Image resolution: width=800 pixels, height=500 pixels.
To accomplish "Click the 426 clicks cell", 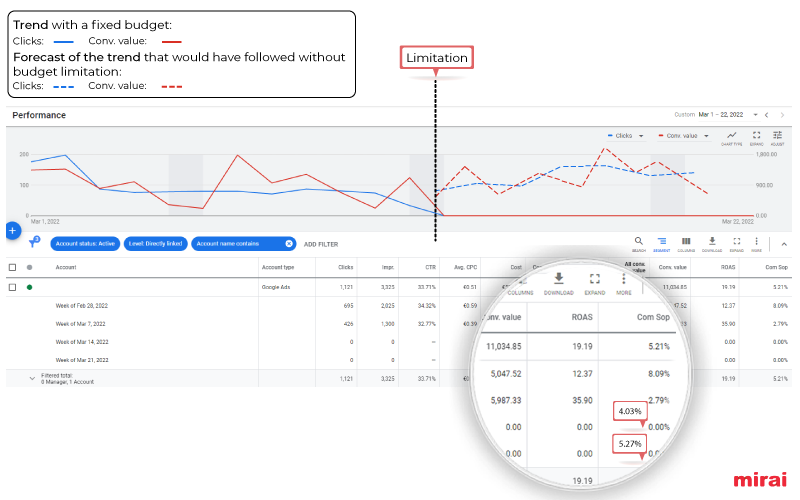I will coord(348,324).
